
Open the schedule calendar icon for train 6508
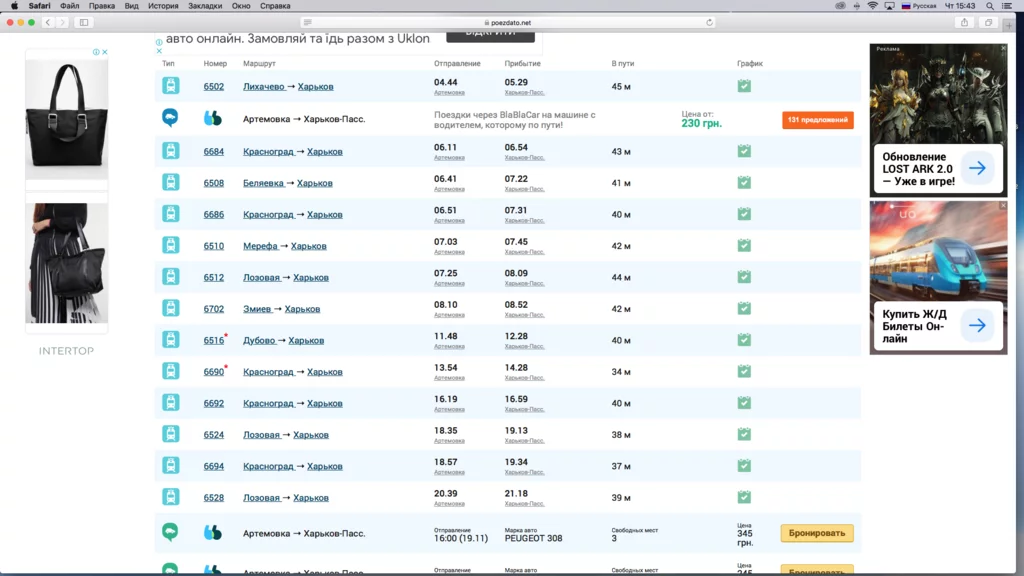744,182
